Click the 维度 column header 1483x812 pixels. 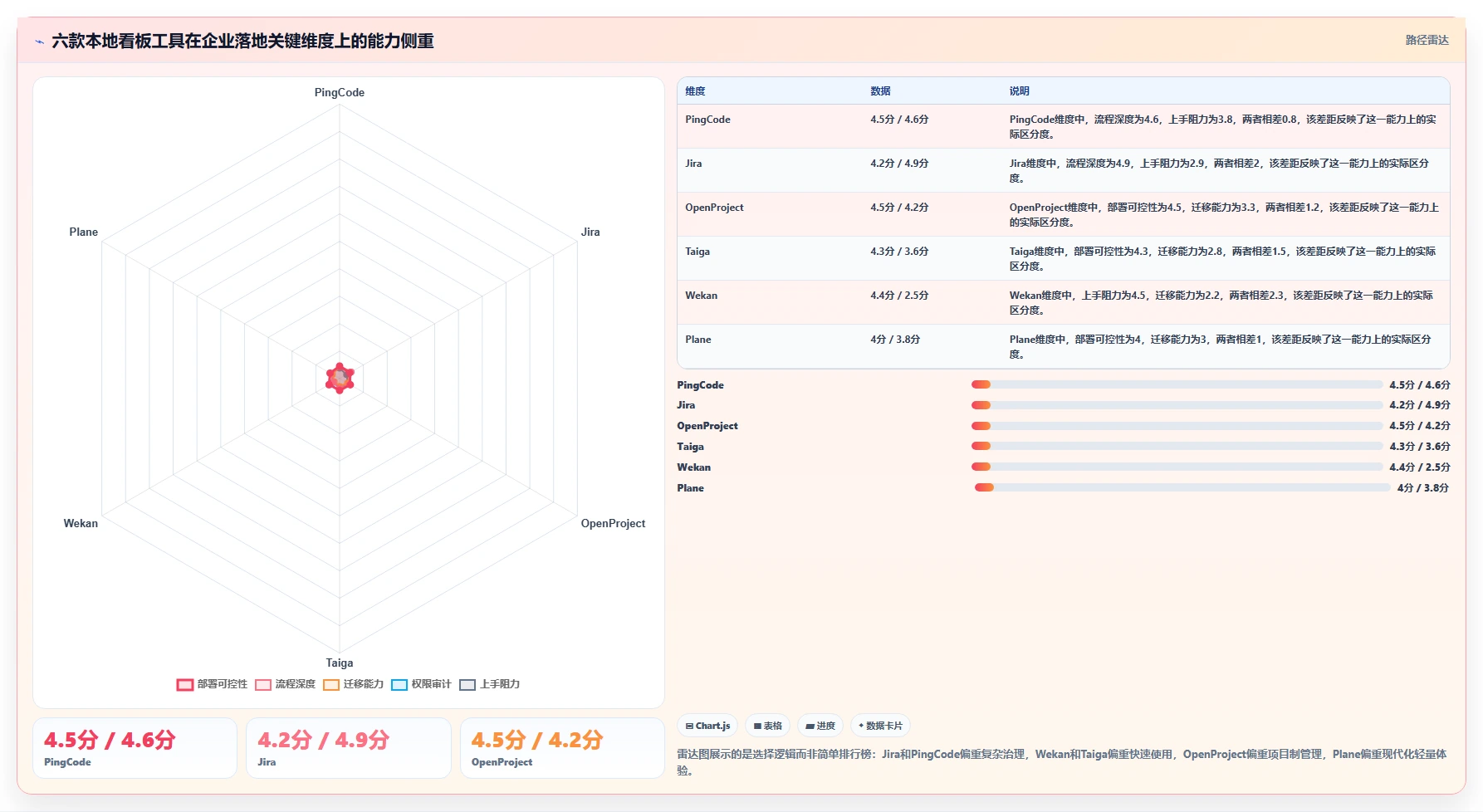click(695, 91)
